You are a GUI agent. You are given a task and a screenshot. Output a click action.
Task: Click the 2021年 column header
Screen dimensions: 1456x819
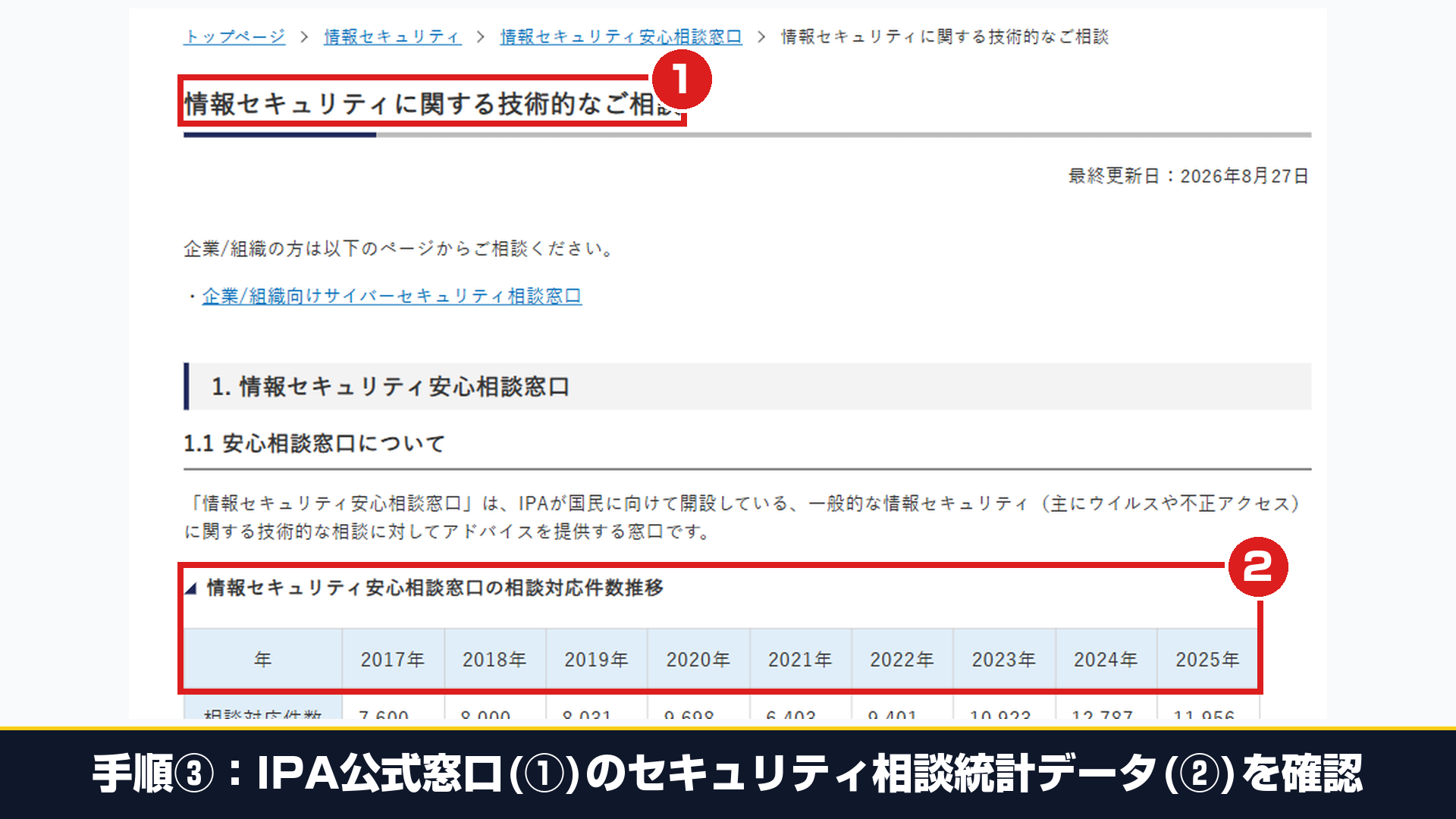tap(800, 659)
